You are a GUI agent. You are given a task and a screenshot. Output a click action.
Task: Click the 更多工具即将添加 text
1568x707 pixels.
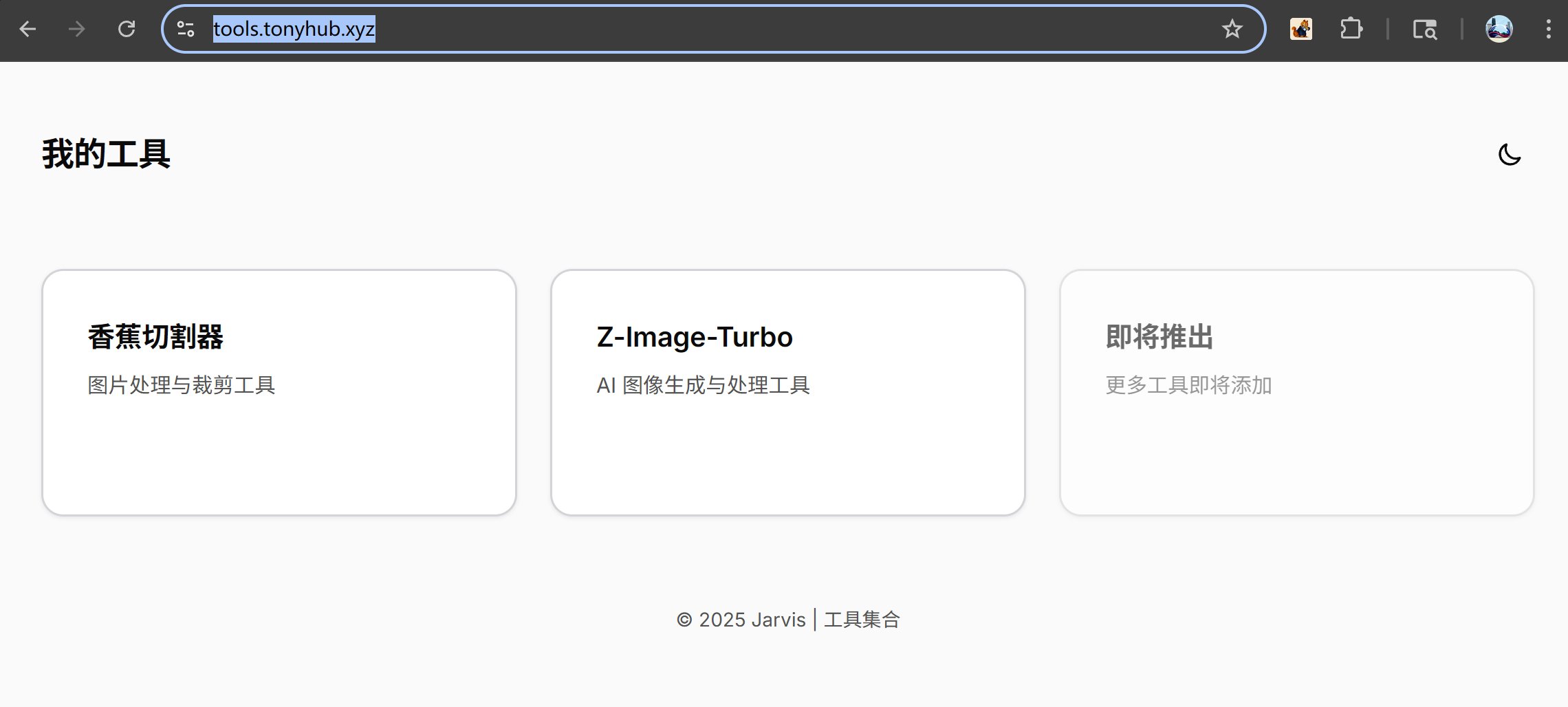tap(1188, 385)
